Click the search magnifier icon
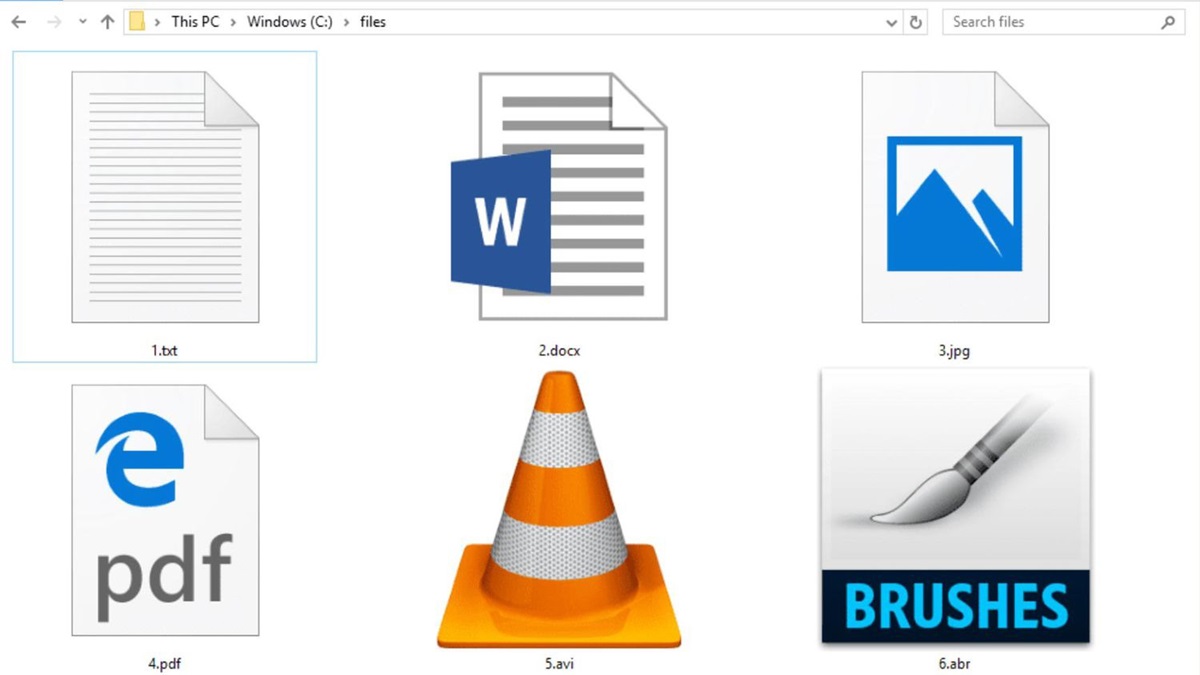Viewport: 1200px width, 675px height. tap(1168, 22)
